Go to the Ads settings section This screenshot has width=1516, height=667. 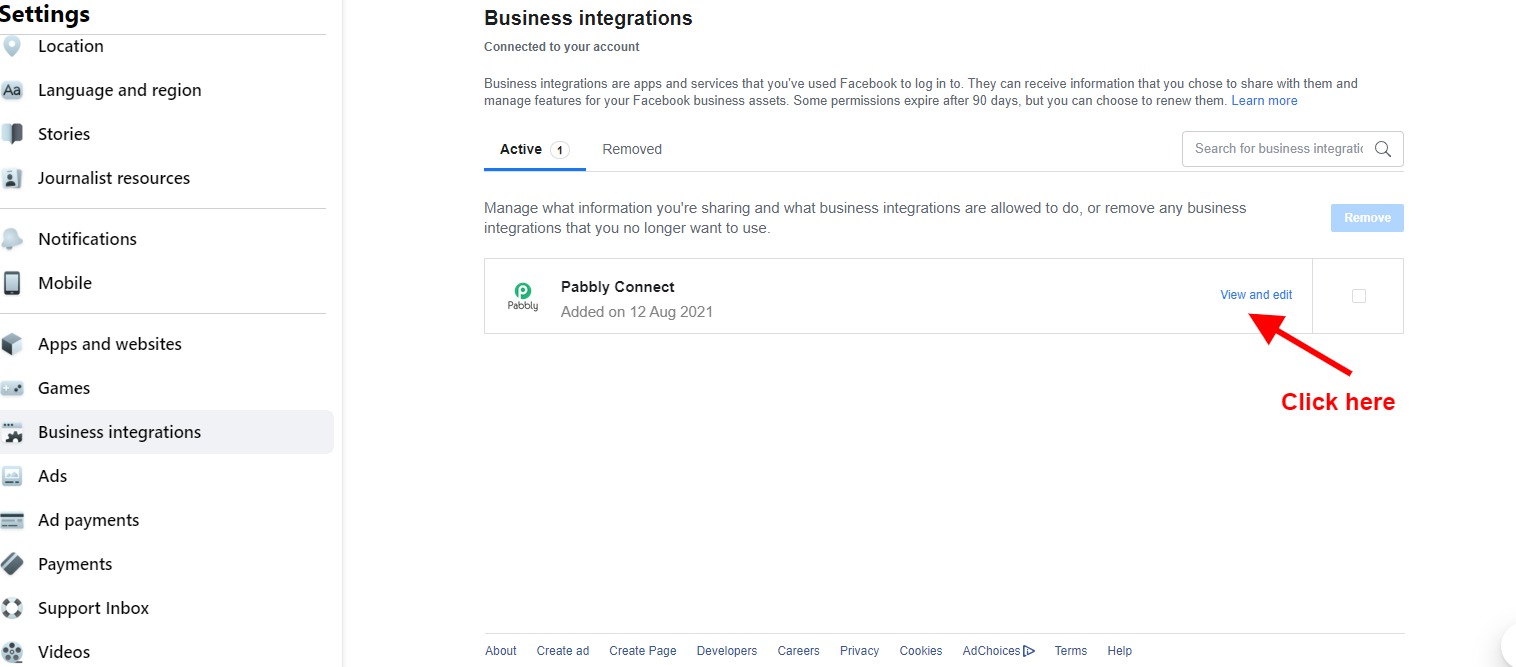(x=53, y=476)
